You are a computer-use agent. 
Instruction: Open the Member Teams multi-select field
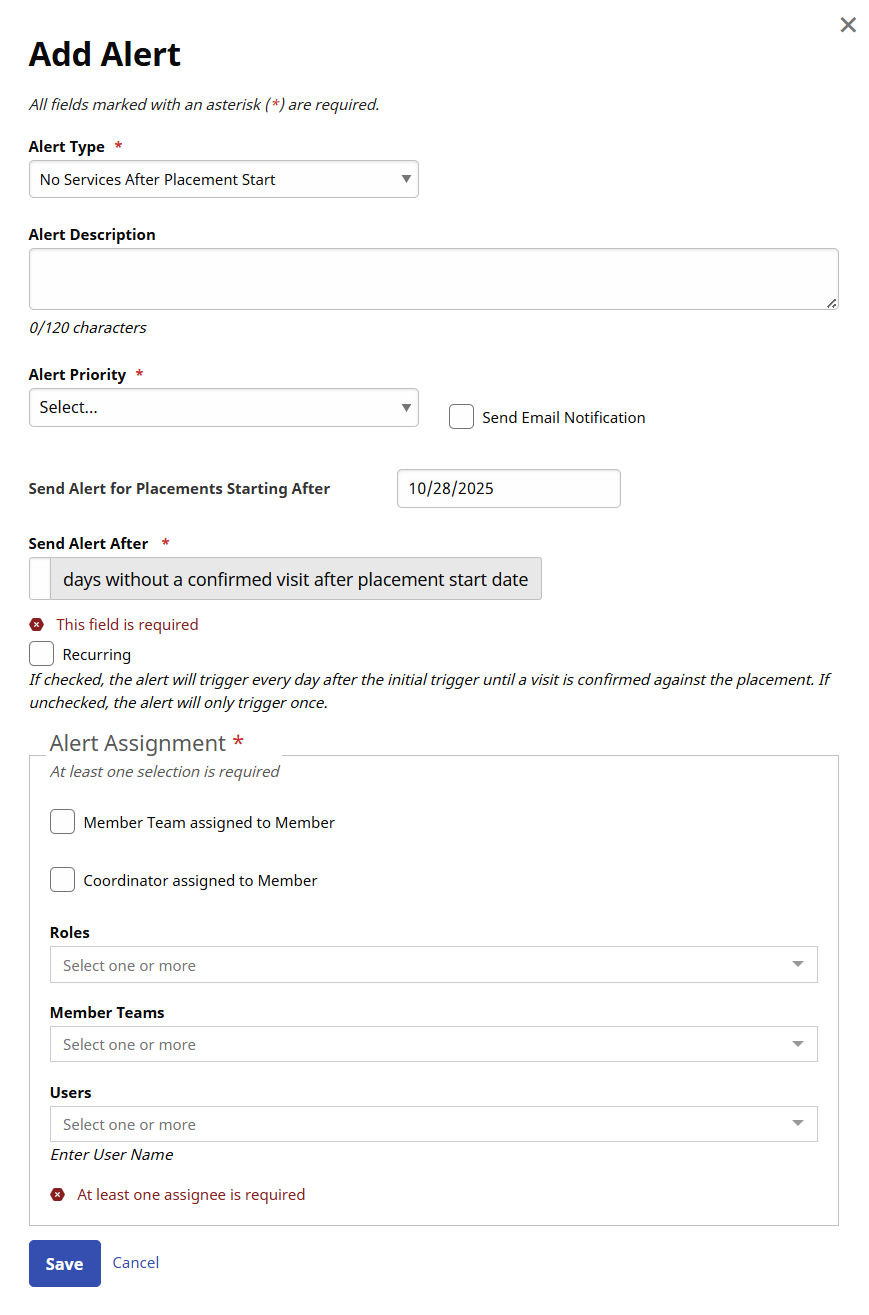(420, 1045)
